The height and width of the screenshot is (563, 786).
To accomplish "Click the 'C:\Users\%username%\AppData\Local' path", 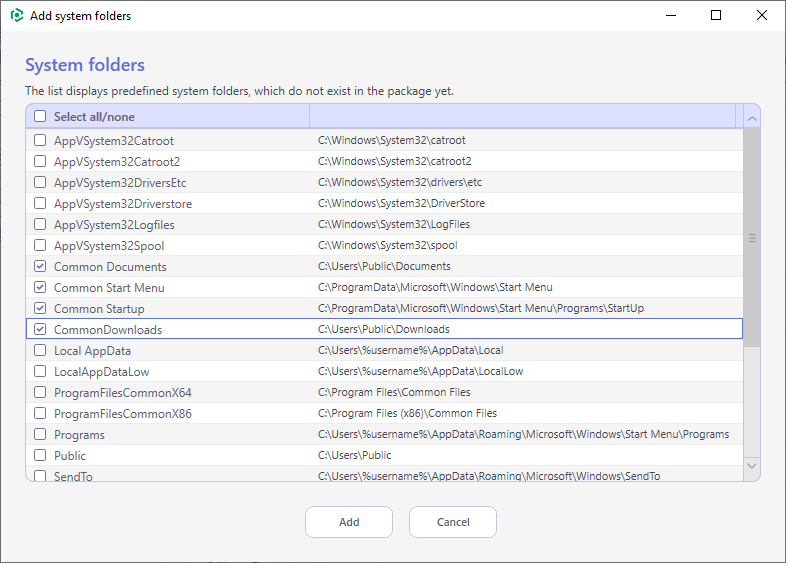I will pos(411,350).
